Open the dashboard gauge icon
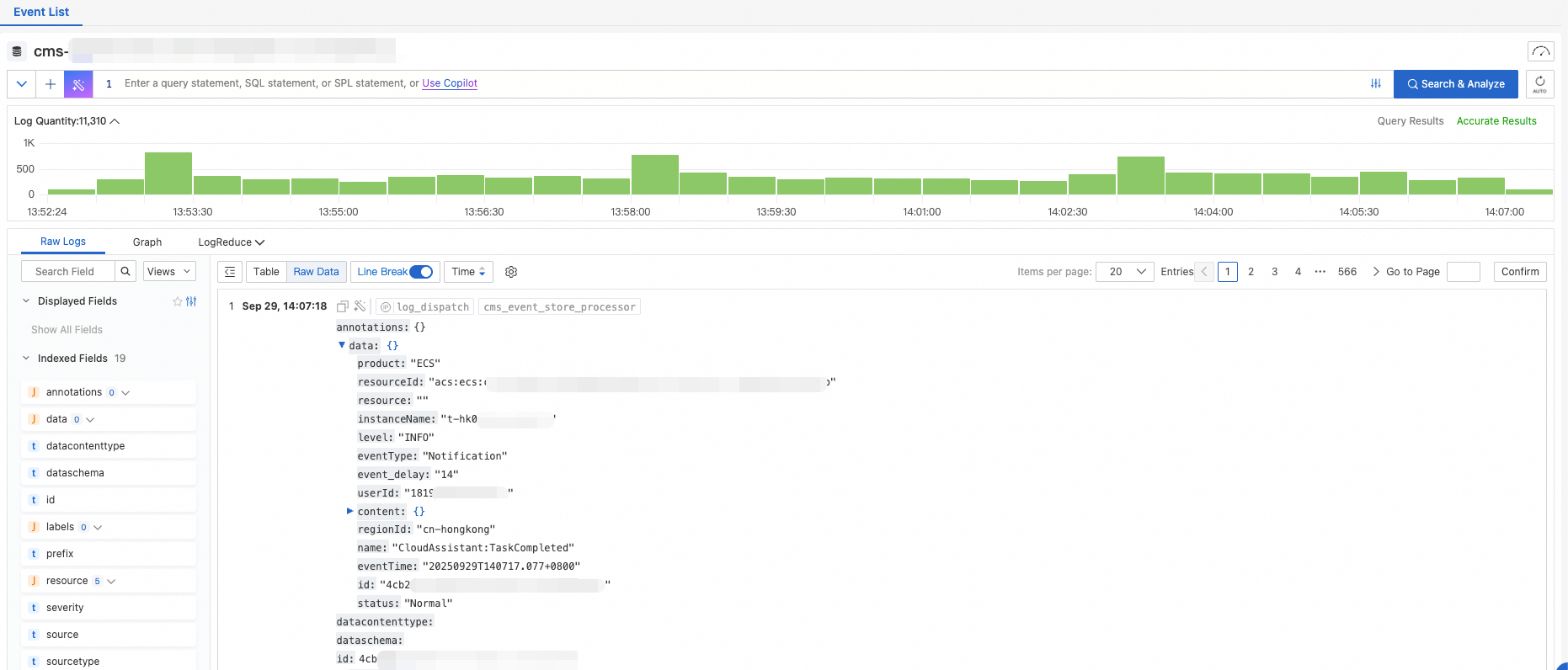This screenshot has height=670, width=1568. point(1540,51)
